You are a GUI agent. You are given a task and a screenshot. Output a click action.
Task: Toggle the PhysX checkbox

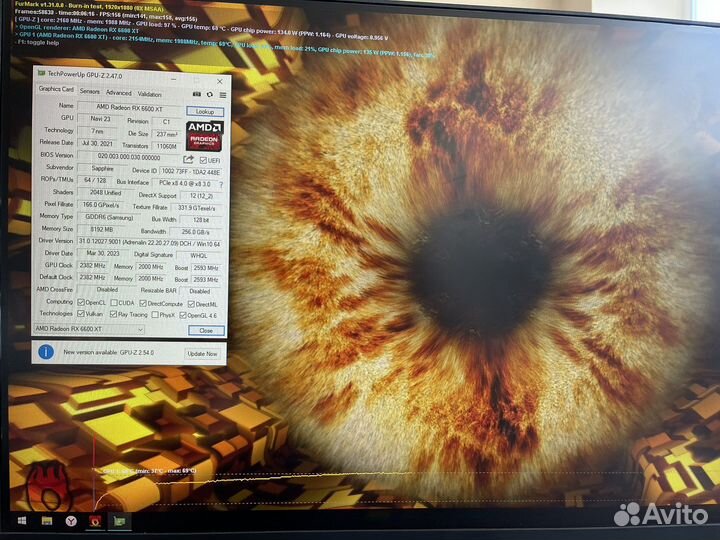[x=155, y=315]
